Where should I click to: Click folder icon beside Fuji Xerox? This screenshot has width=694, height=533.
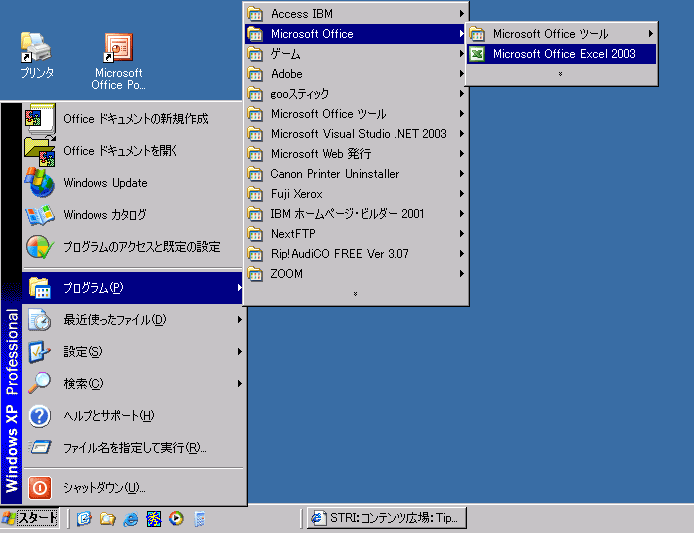pyautogui.click(x=255, y=193)
